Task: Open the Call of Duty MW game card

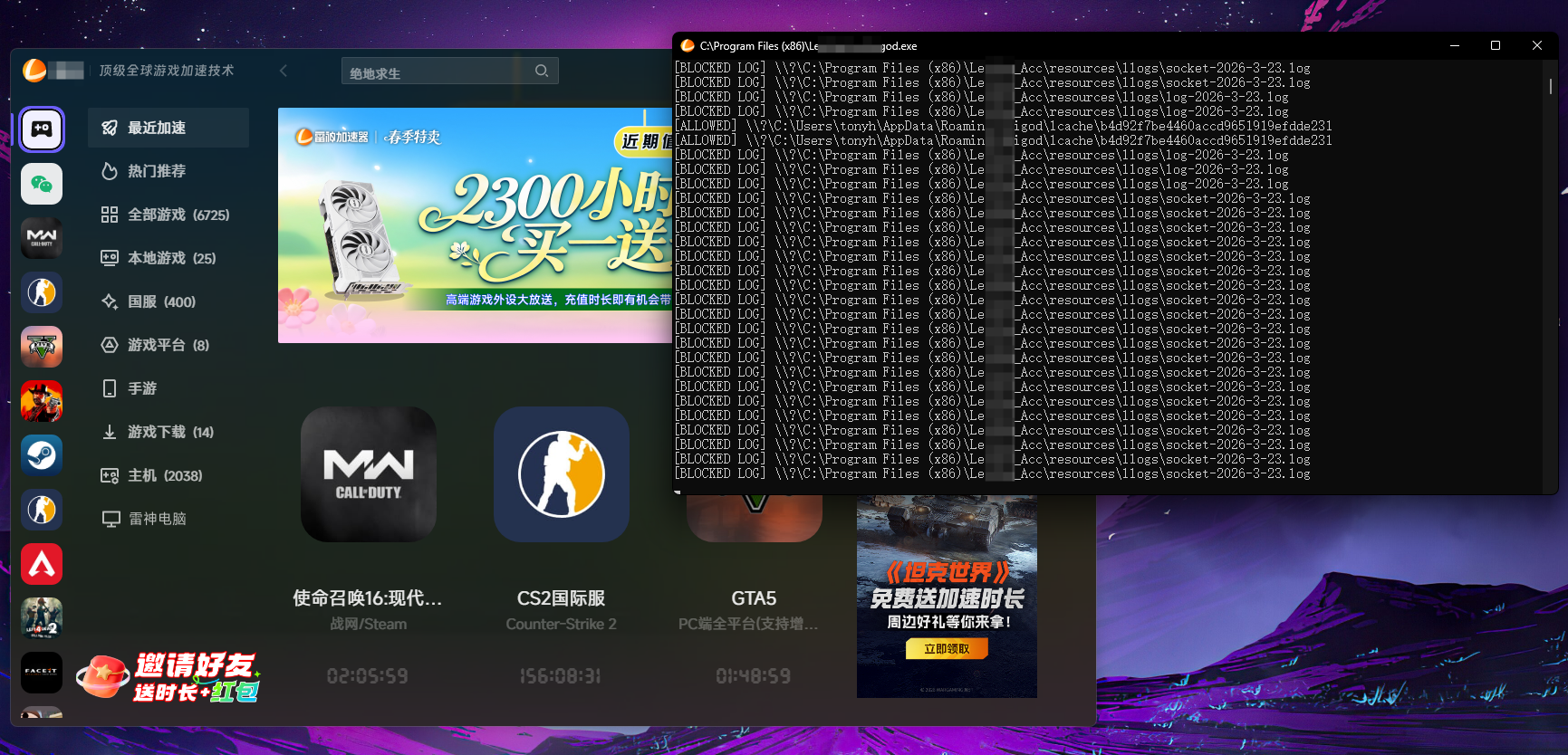Action: point(369,474)
